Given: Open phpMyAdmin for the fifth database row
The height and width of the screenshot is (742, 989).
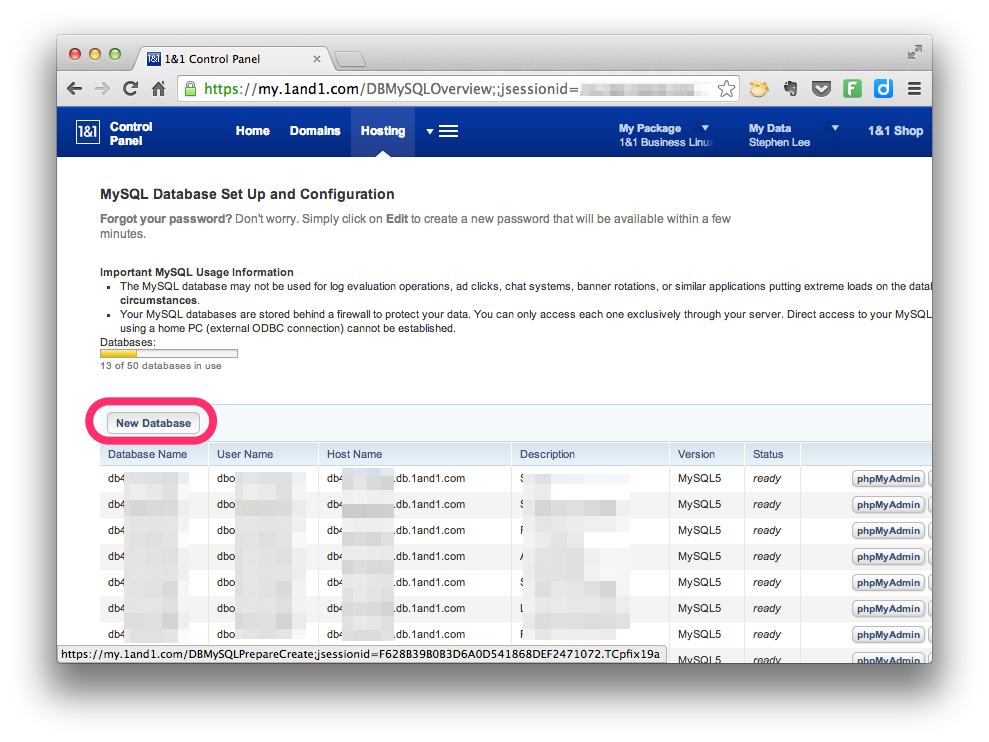Looking at the screenshot, I should pos(888,582).
